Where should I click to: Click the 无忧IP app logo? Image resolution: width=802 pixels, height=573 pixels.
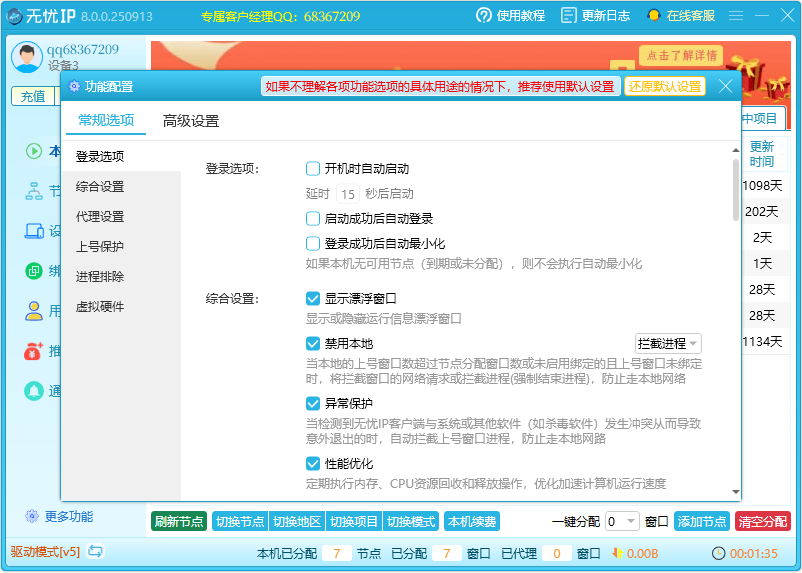[x=14, y=16]
